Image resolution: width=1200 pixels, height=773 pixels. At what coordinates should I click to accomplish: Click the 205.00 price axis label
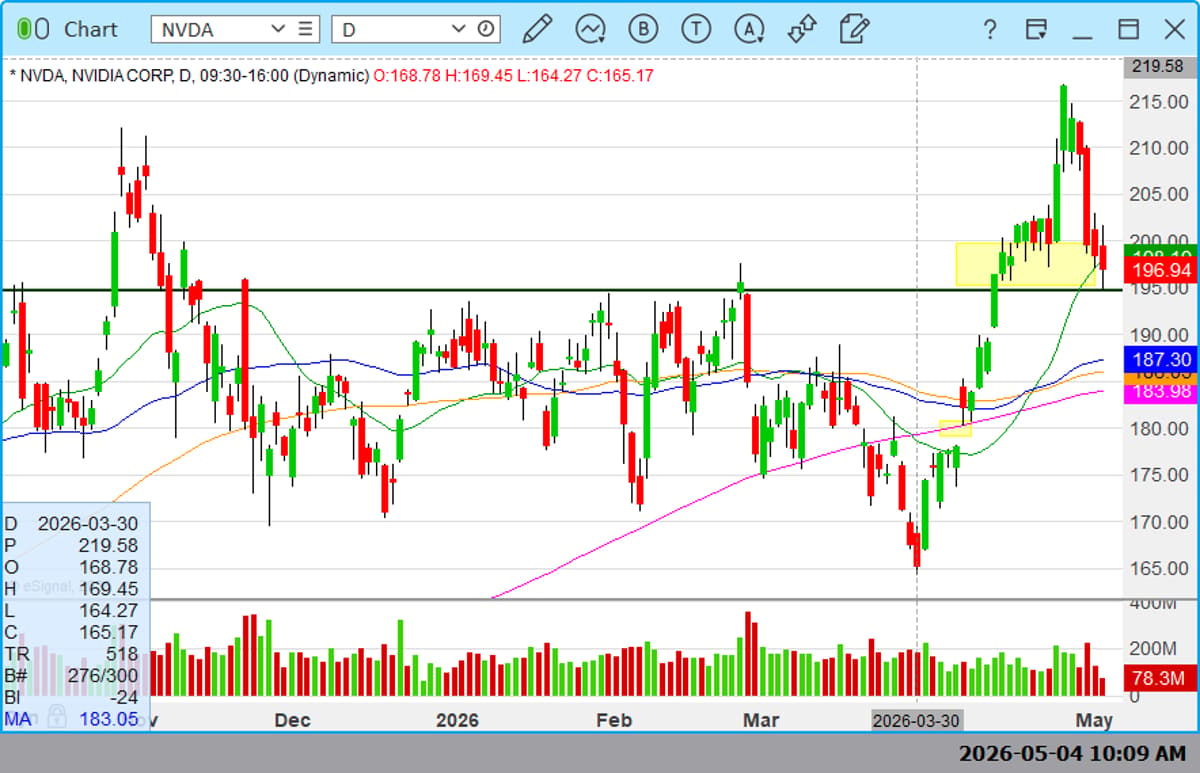(1160, 194)
